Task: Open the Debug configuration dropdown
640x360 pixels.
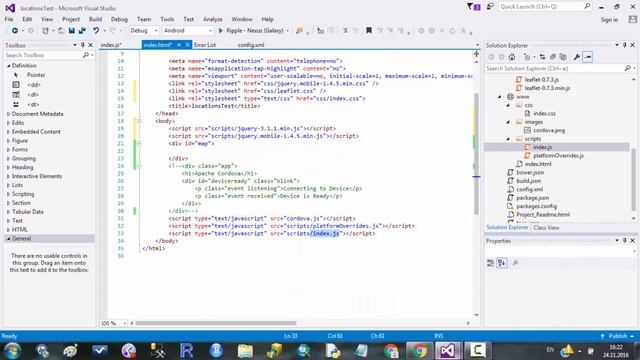Action: (144, 31)
